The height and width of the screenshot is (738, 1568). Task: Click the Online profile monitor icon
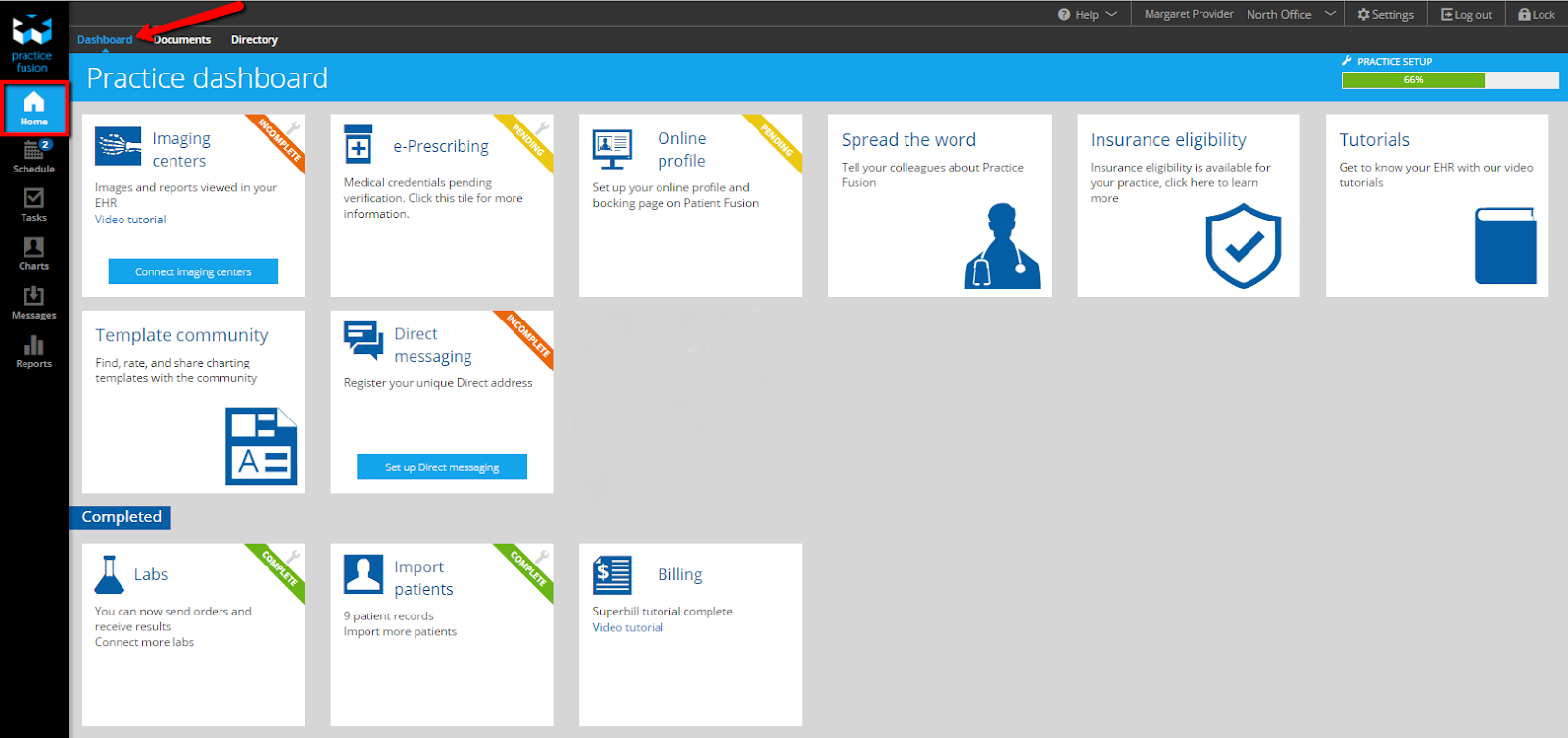click(612, 149)
